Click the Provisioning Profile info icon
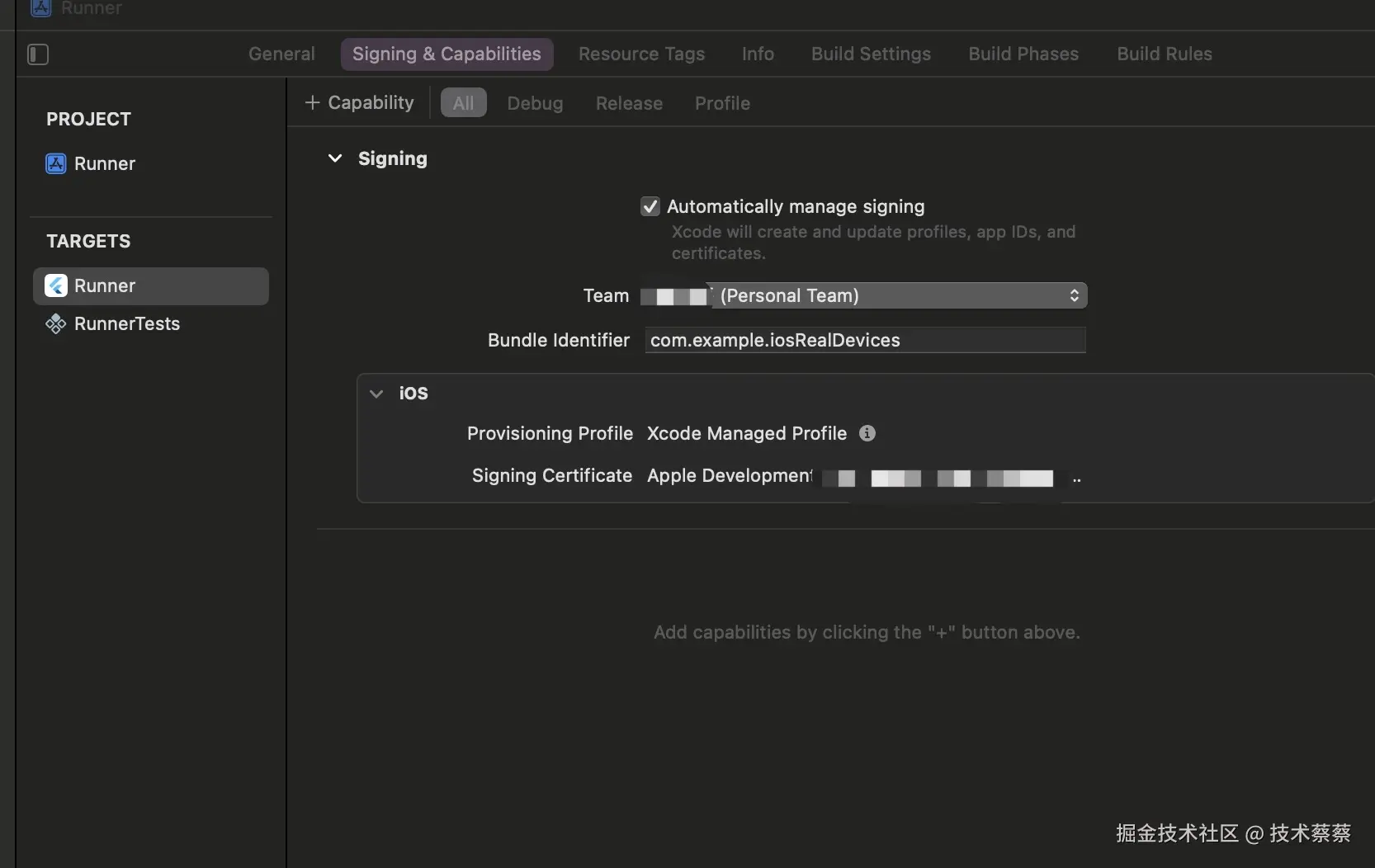Image resolution: width=1375 pixels, height=868 pixels. [867, 433]
